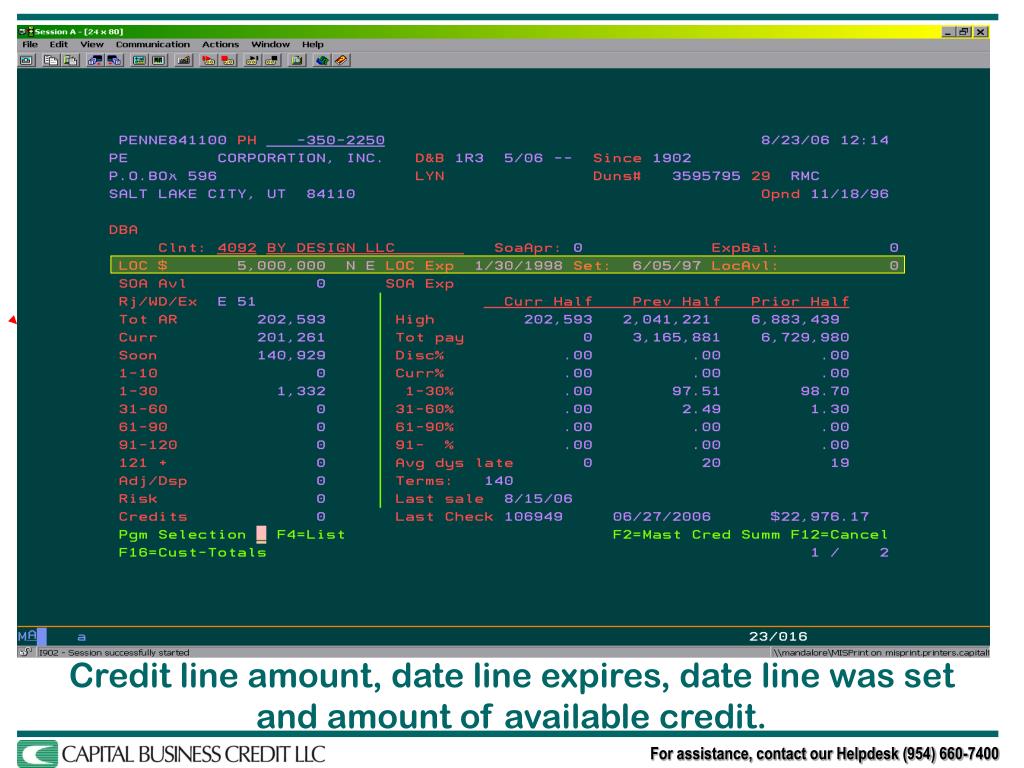
Task: Click Prev Half high credit 2,041,221
Action: 666,320
